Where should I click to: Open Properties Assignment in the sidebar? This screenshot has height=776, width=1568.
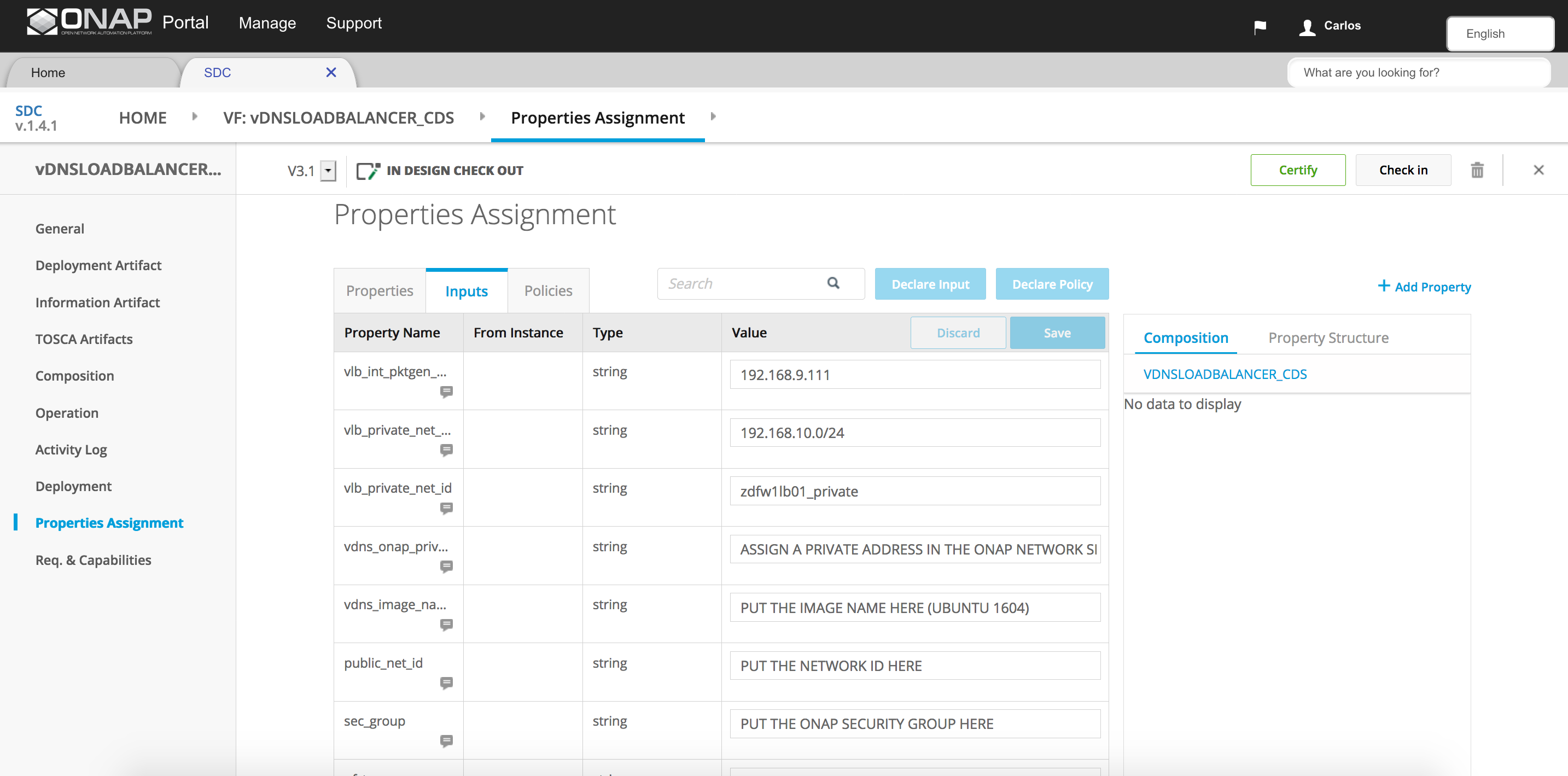point(109,523)
